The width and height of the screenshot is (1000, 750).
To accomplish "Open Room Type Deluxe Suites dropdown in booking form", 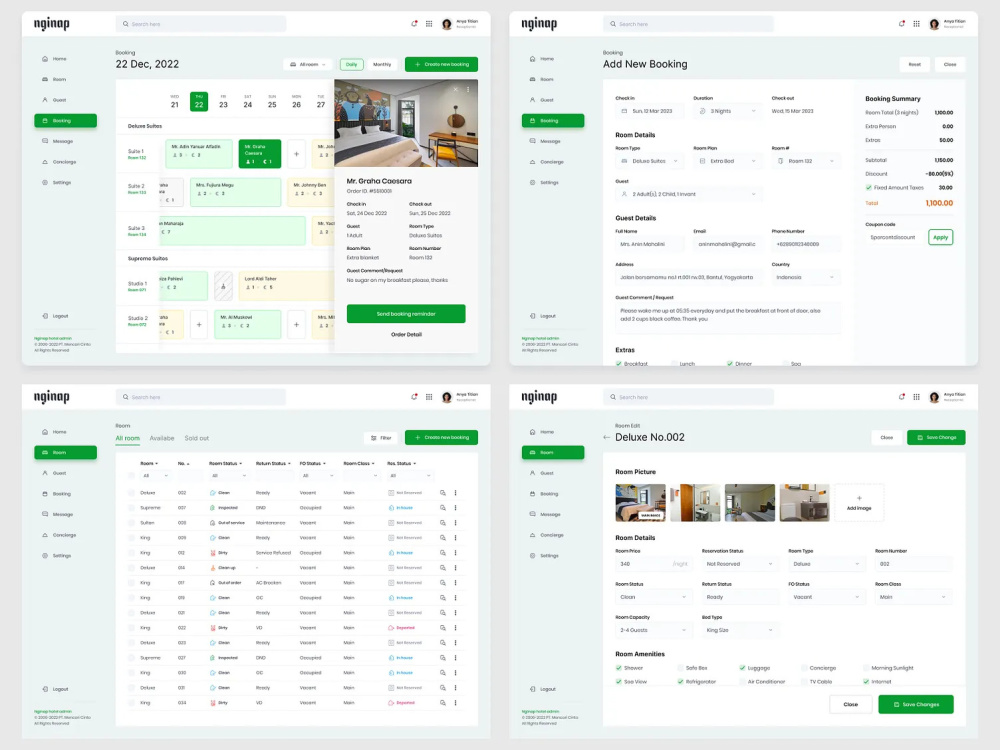I will click(649, 161).
